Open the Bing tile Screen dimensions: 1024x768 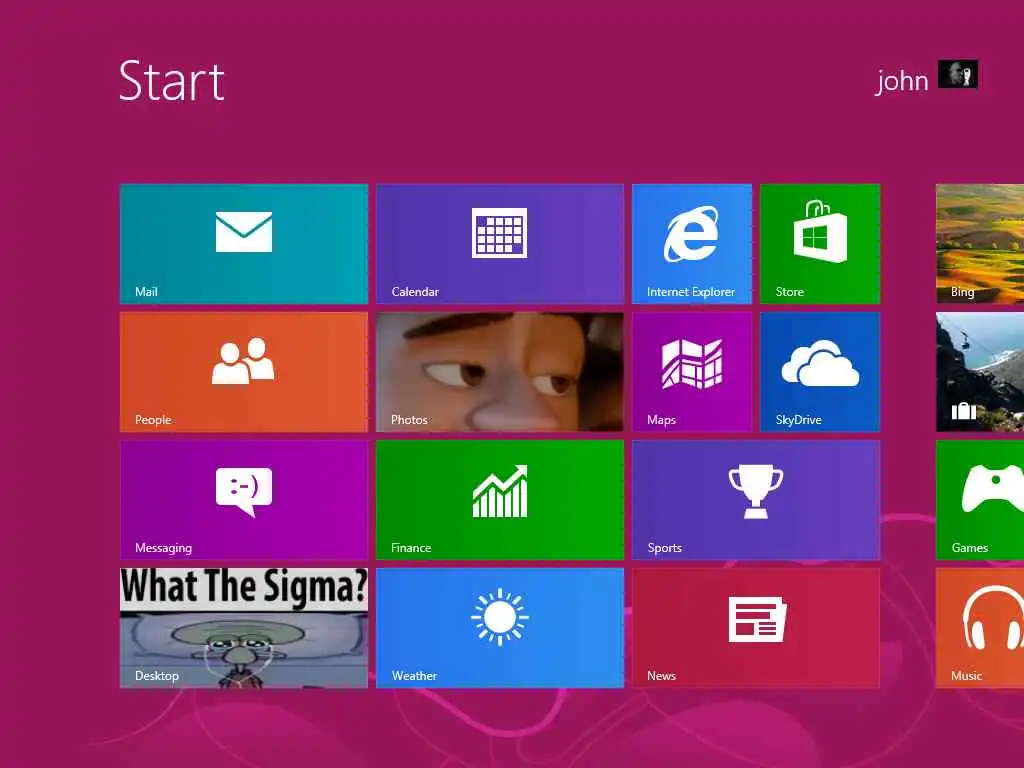(x=980, y=244)
